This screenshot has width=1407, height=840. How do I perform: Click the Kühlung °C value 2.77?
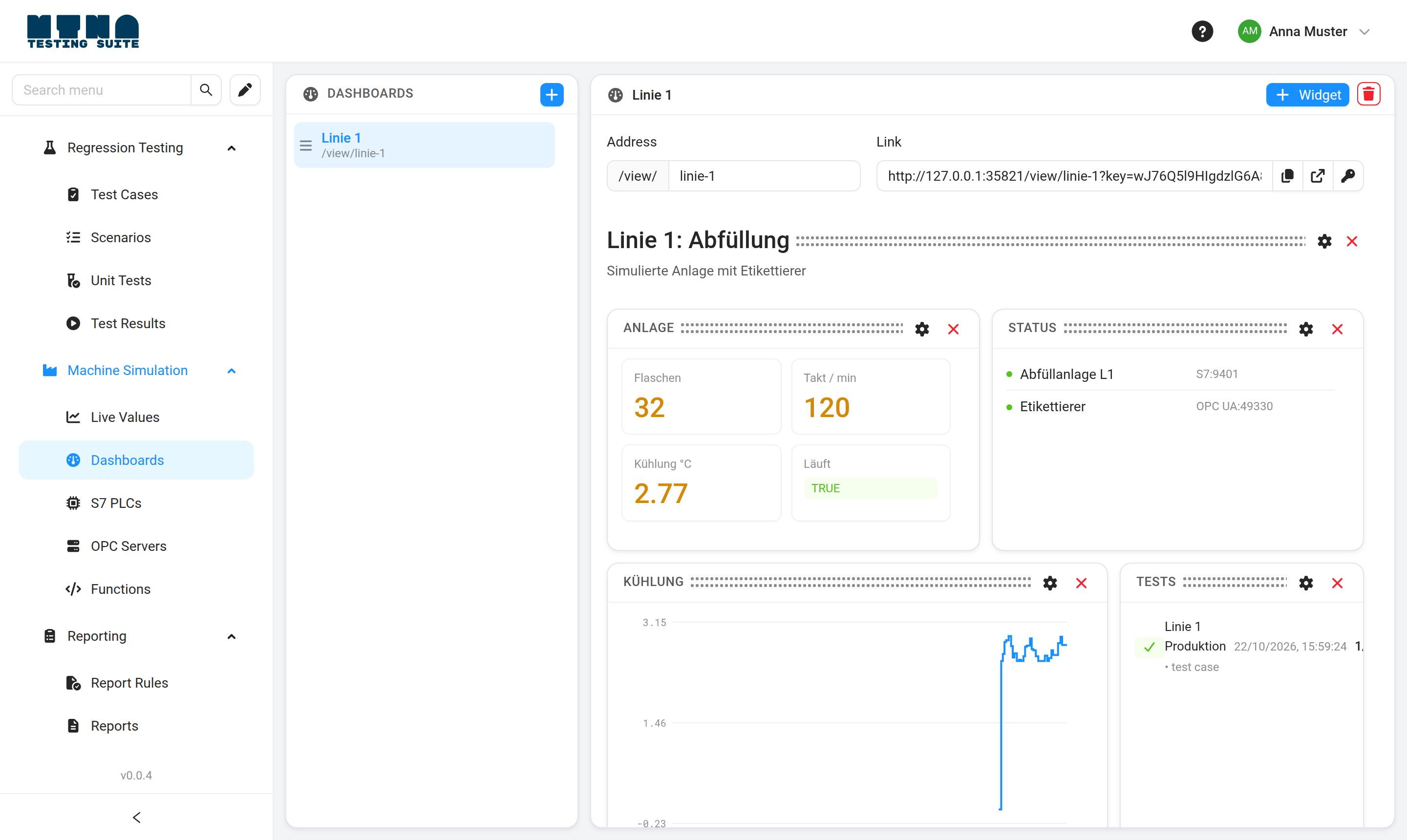tap(661, 493)
